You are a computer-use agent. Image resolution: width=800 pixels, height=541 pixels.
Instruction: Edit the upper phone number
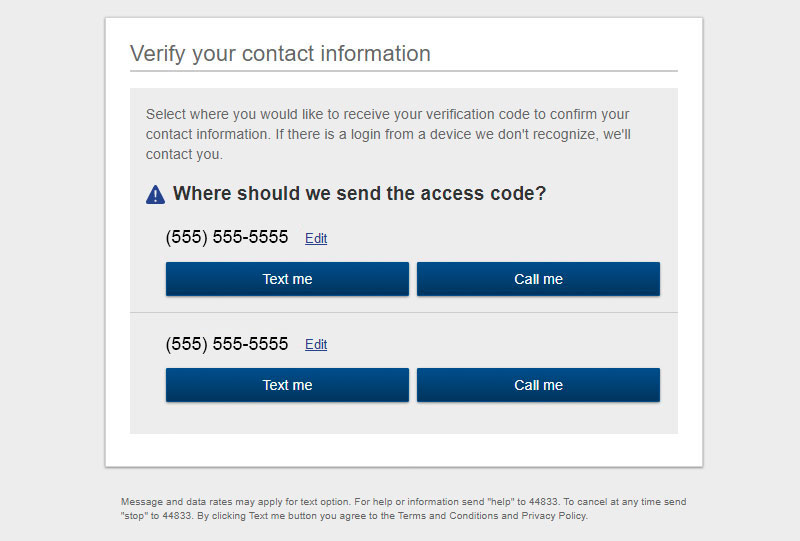(316, 238)
